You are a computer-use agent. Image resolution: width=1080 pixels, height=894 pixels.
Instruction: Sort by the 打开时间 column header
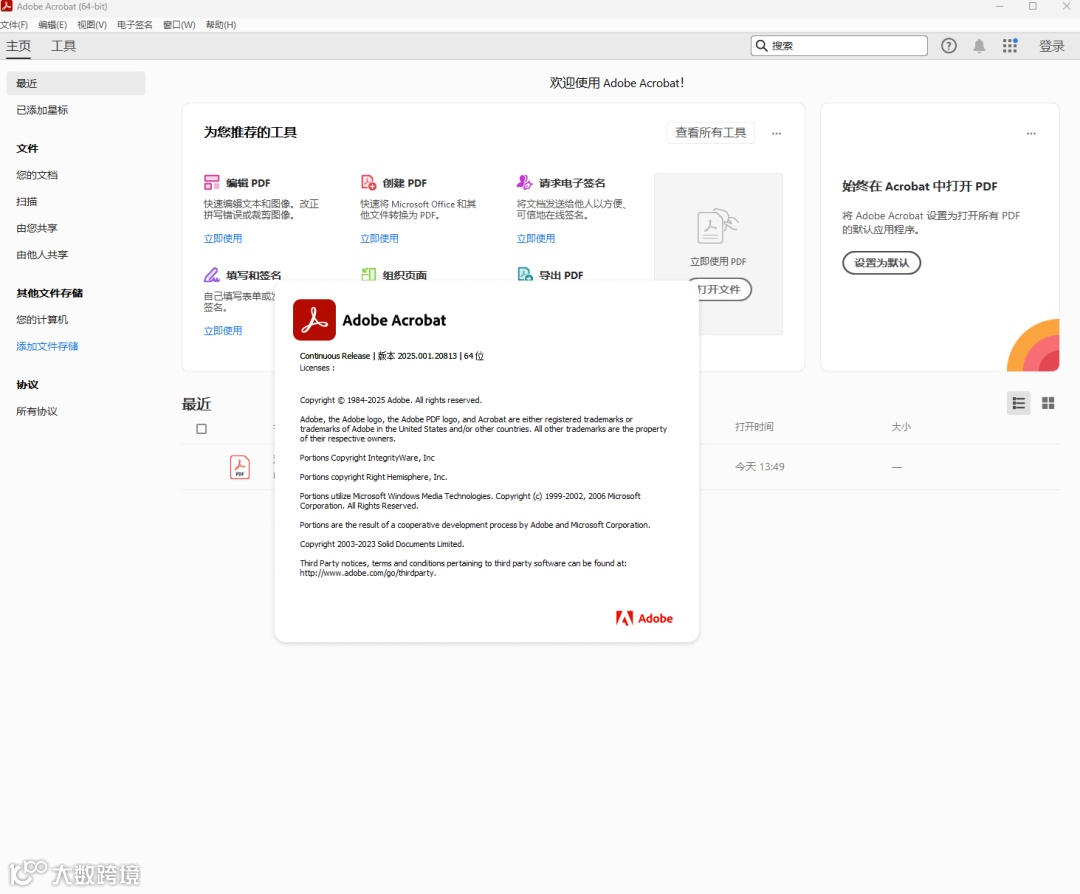754,427
